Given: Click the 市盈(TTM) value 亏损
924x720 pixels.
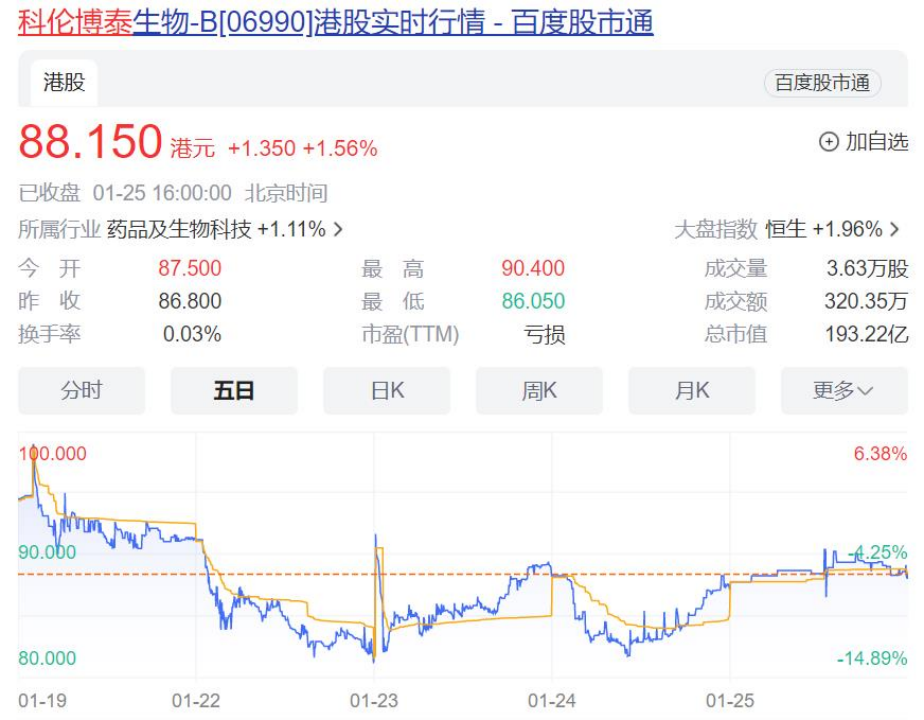Looking at the screenshot, I should point(544,335).
